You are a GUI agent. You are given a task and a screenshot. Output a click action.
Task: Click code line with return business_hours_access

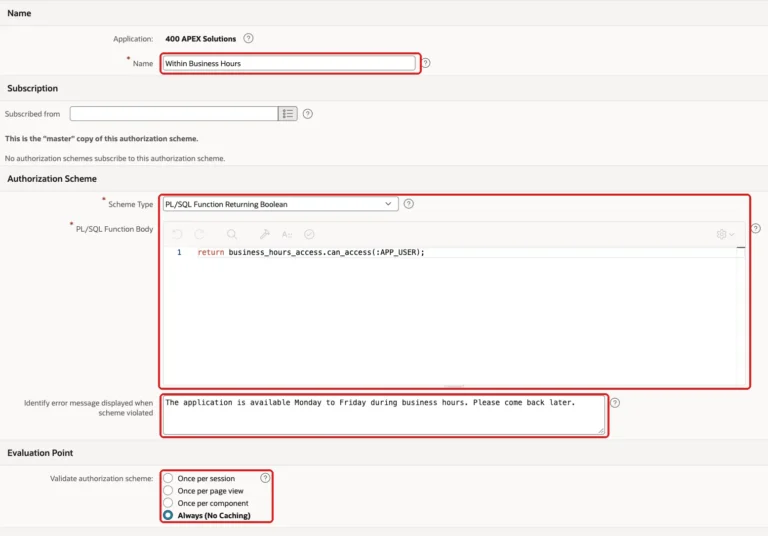click(311, 252)
